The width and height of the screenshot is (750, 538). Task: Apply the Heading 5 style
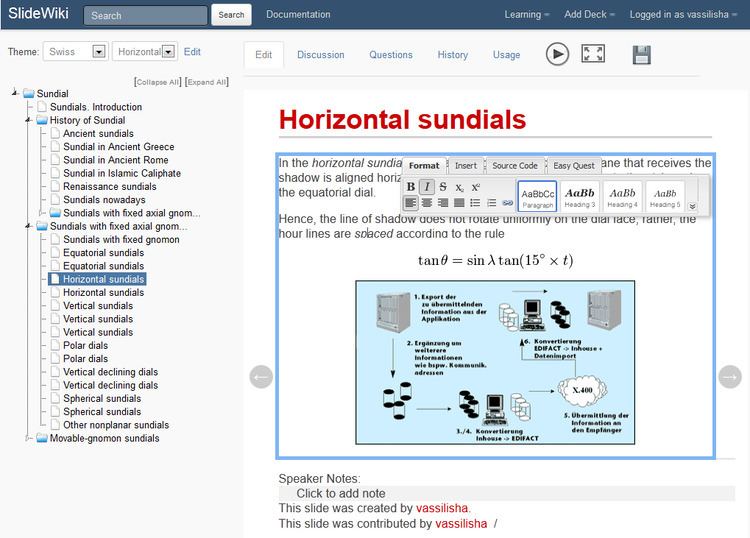coord(665,196)
